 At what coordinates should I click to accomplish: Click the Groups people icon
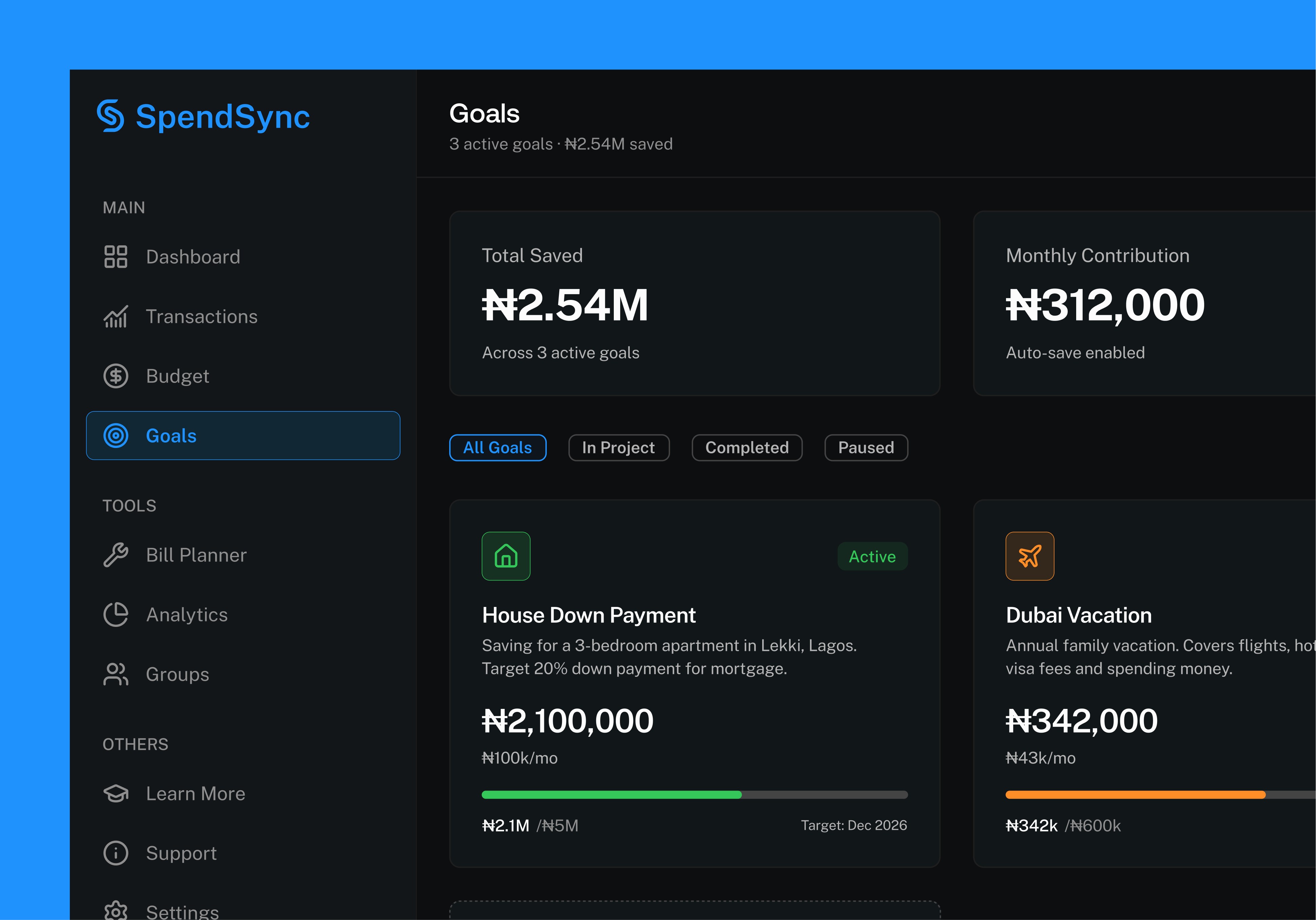(x=115, y=674)
